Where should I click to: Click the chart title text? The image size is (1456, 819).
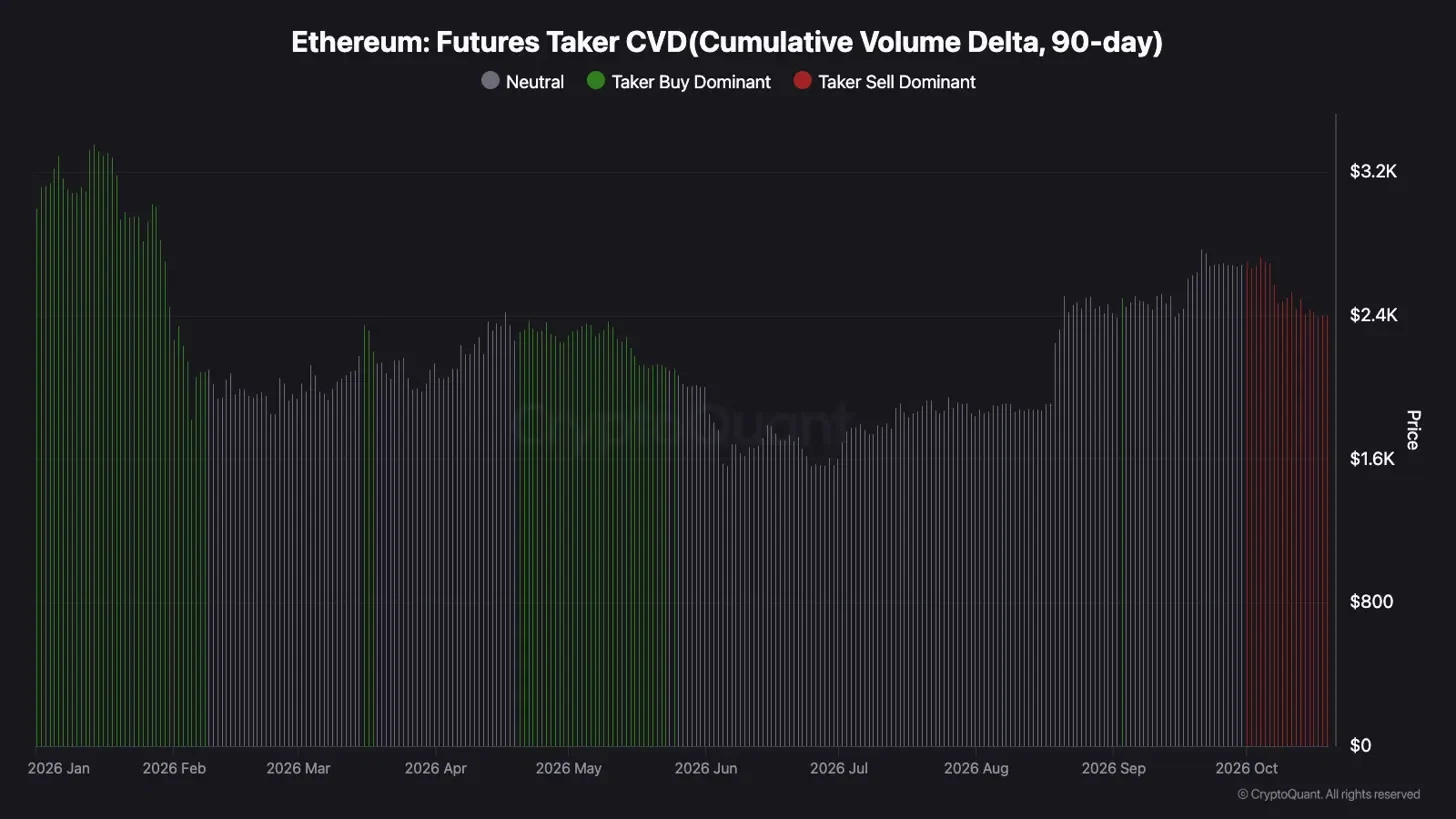coord(727,42)
